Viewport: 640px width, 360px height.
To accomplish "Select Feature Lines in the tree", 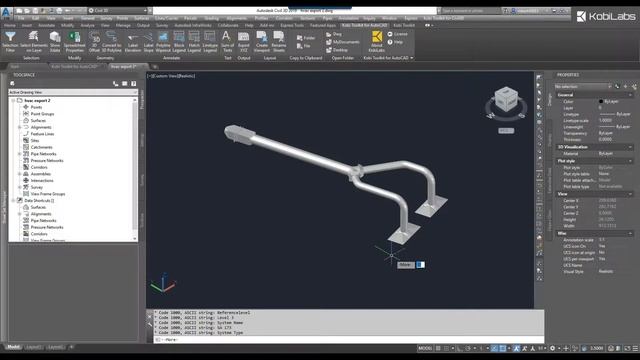I will coord(42,134).
